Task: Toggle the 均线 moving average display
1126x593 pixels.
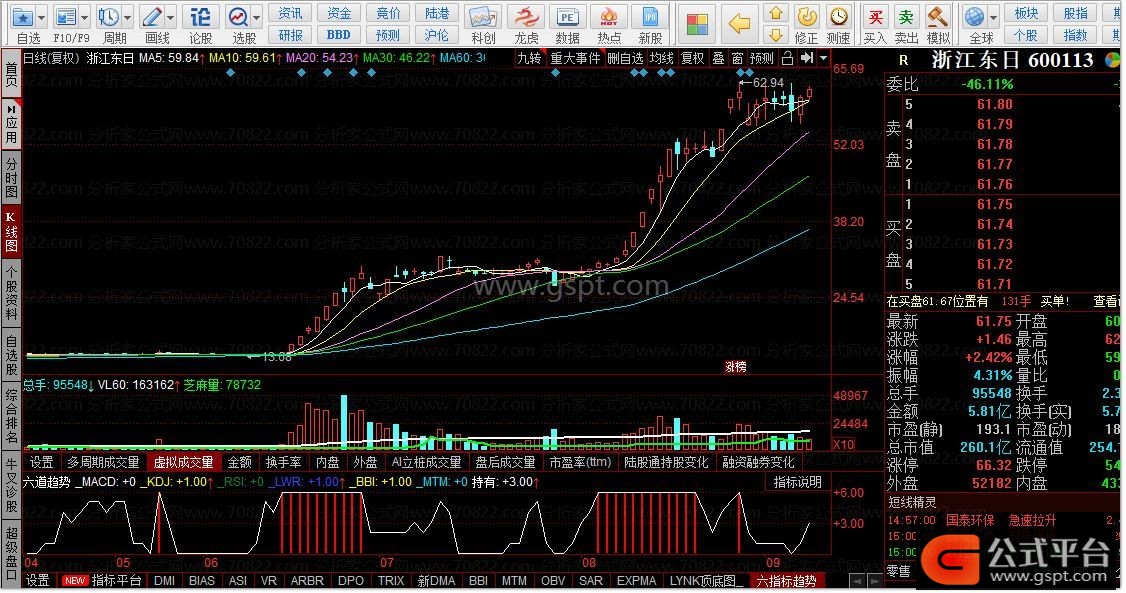Action: [x=661, y=58]
